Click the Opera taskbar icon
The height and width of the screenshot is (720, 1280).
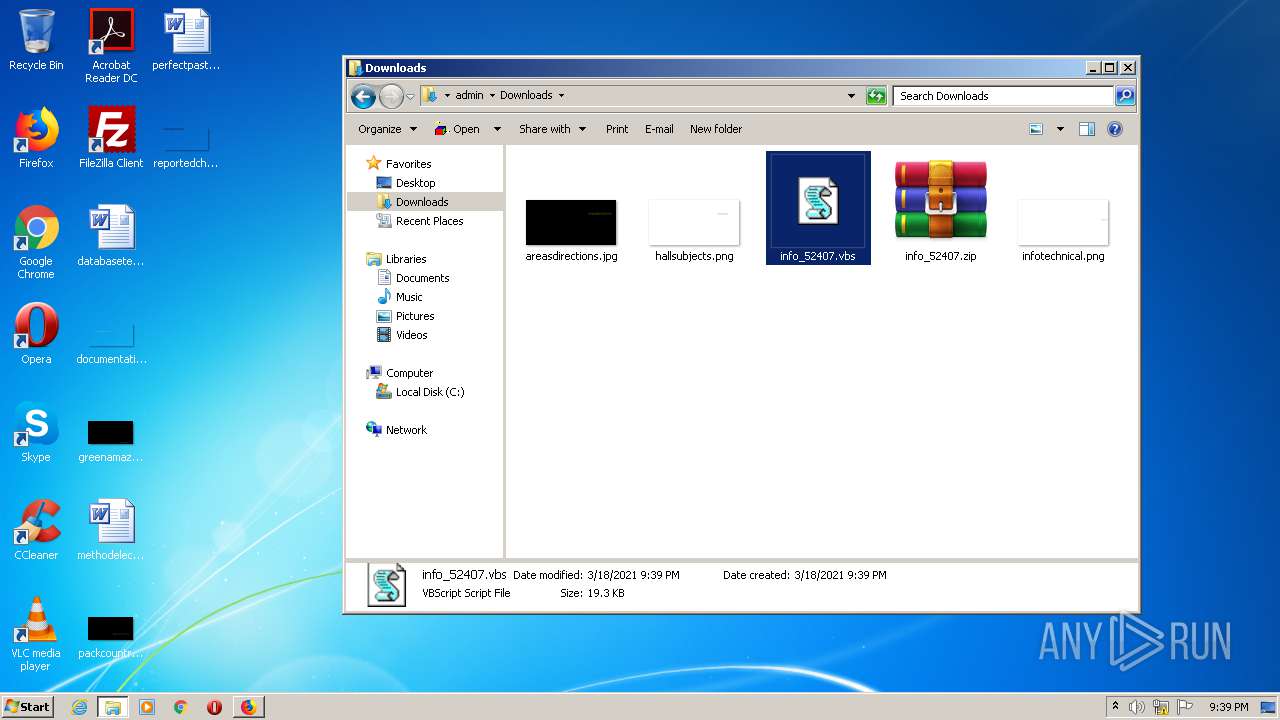214,707
